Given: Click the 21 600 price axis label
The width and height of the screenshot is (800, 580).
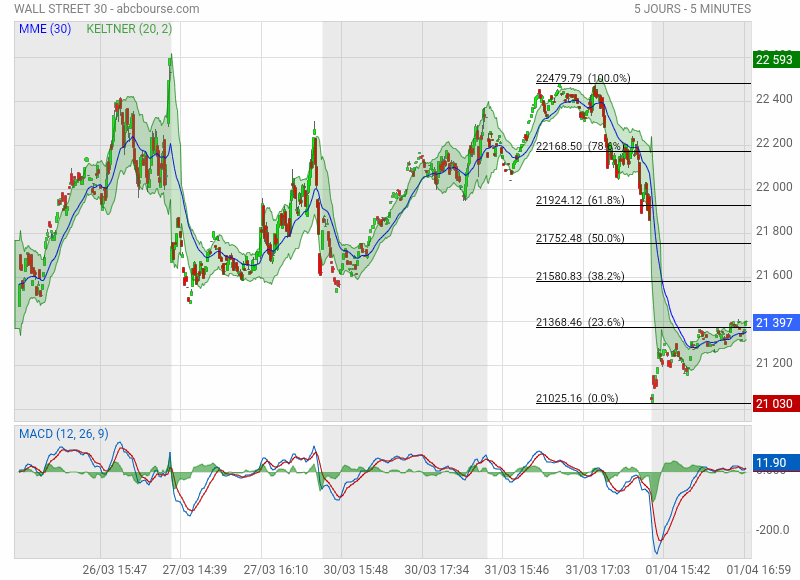Looking at the screenshot, I should point(774,274).
